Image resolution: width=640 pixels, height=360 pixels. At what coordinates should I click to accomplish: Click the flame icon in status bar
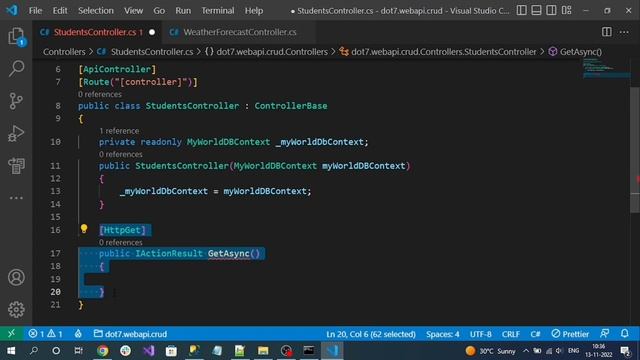(x=78, y=334)
